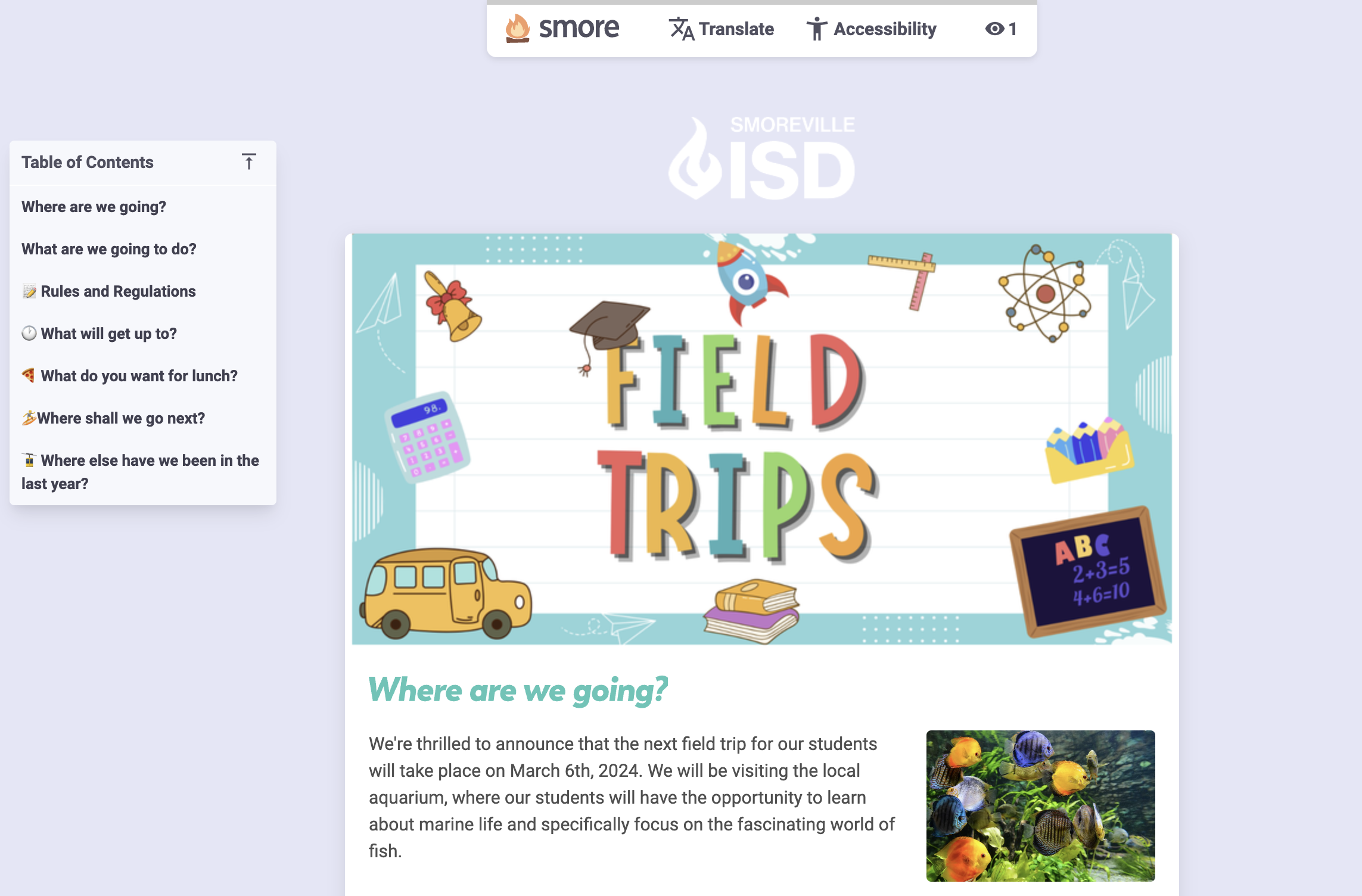Click the Smore flame logo icon
Screen dimensions: 1362x896
(x=517, y=28)
